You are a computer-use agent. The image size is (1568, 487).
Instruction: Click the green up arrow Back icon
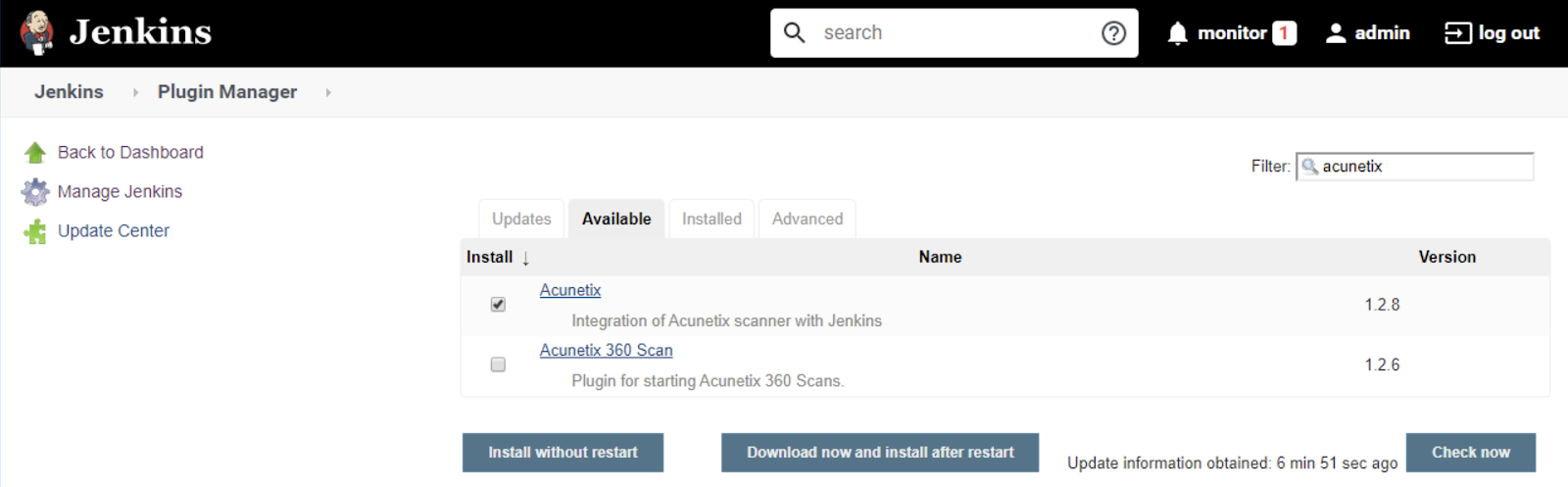coord(35,152)
